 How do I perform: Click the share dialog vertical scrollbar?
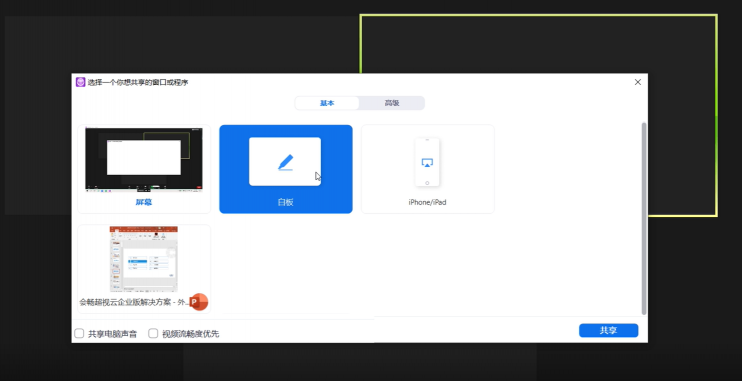tap(644, 218)
